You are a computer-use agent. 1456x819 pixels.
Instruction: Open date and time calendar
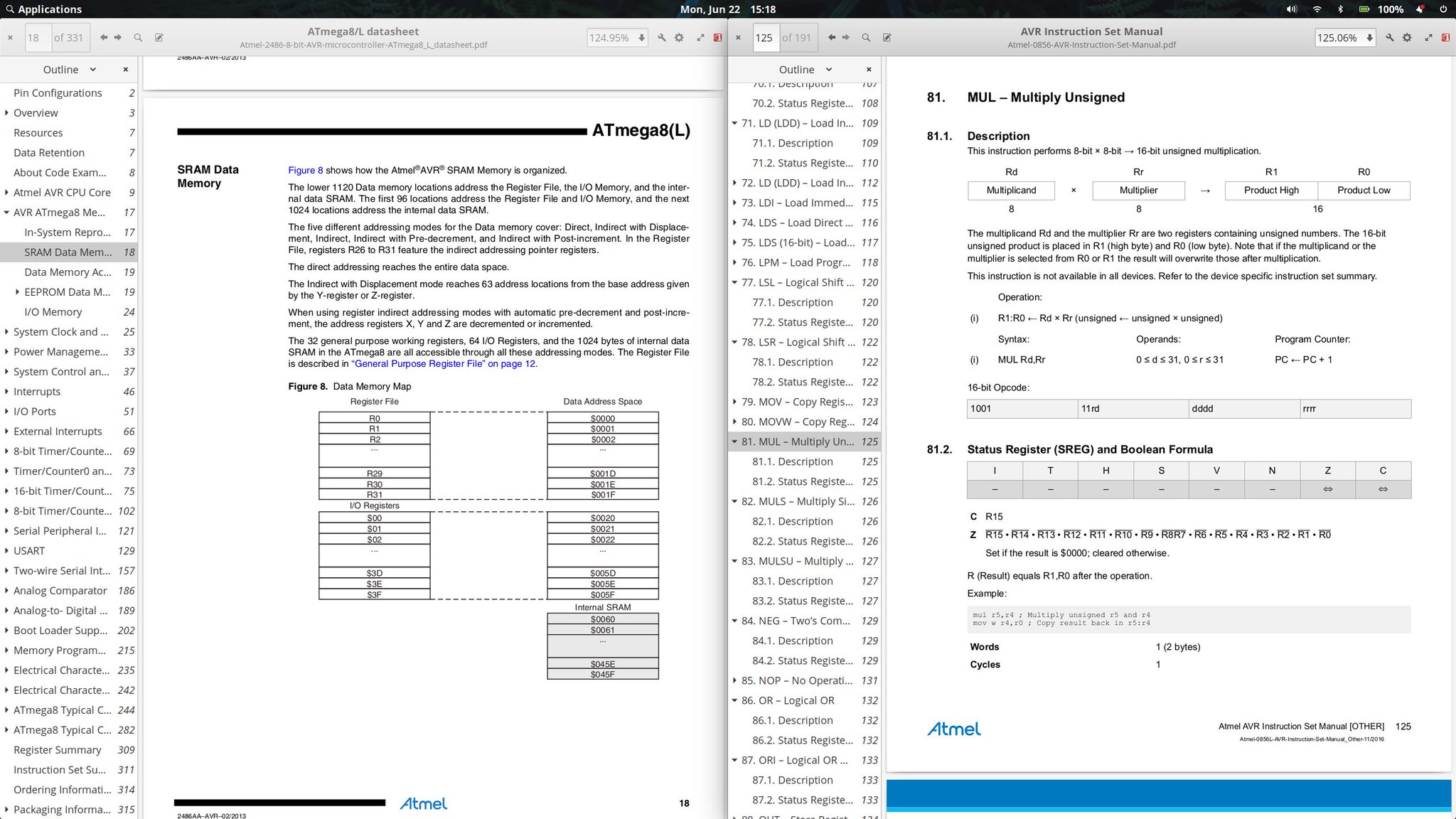click(727, 9)
